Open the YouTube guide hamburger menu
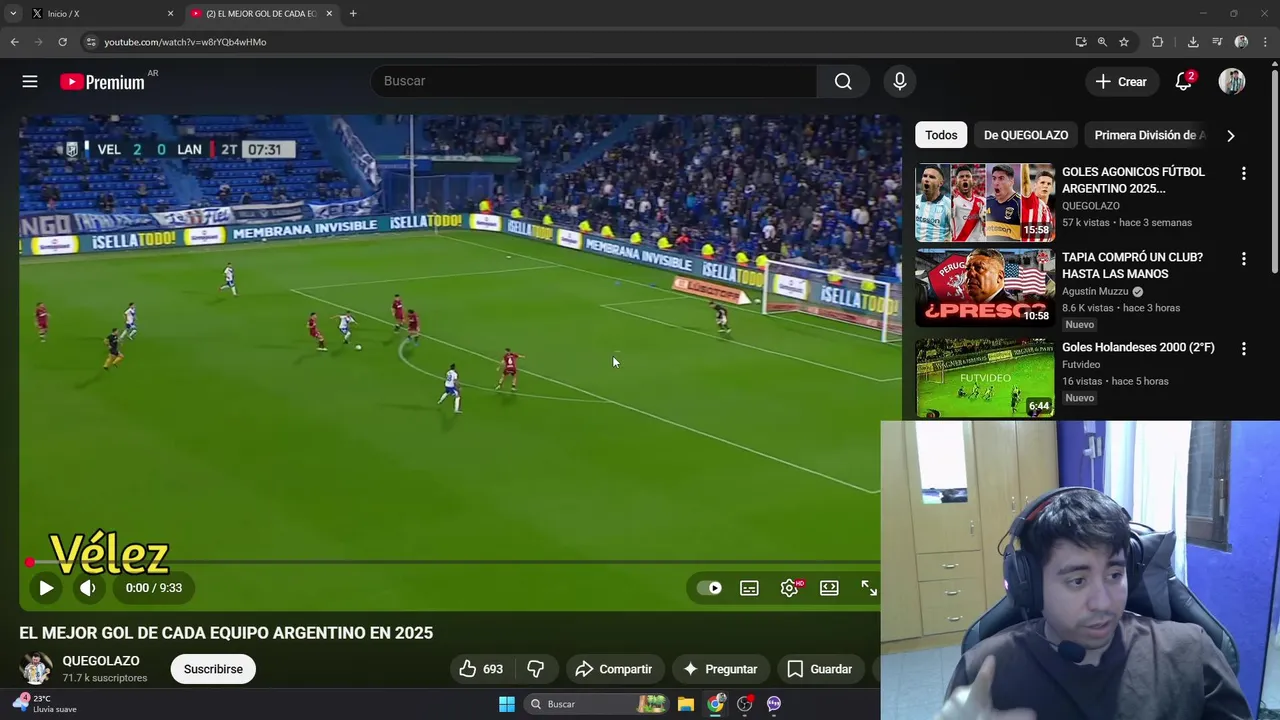1280x720 pixels. click(30, 82)
